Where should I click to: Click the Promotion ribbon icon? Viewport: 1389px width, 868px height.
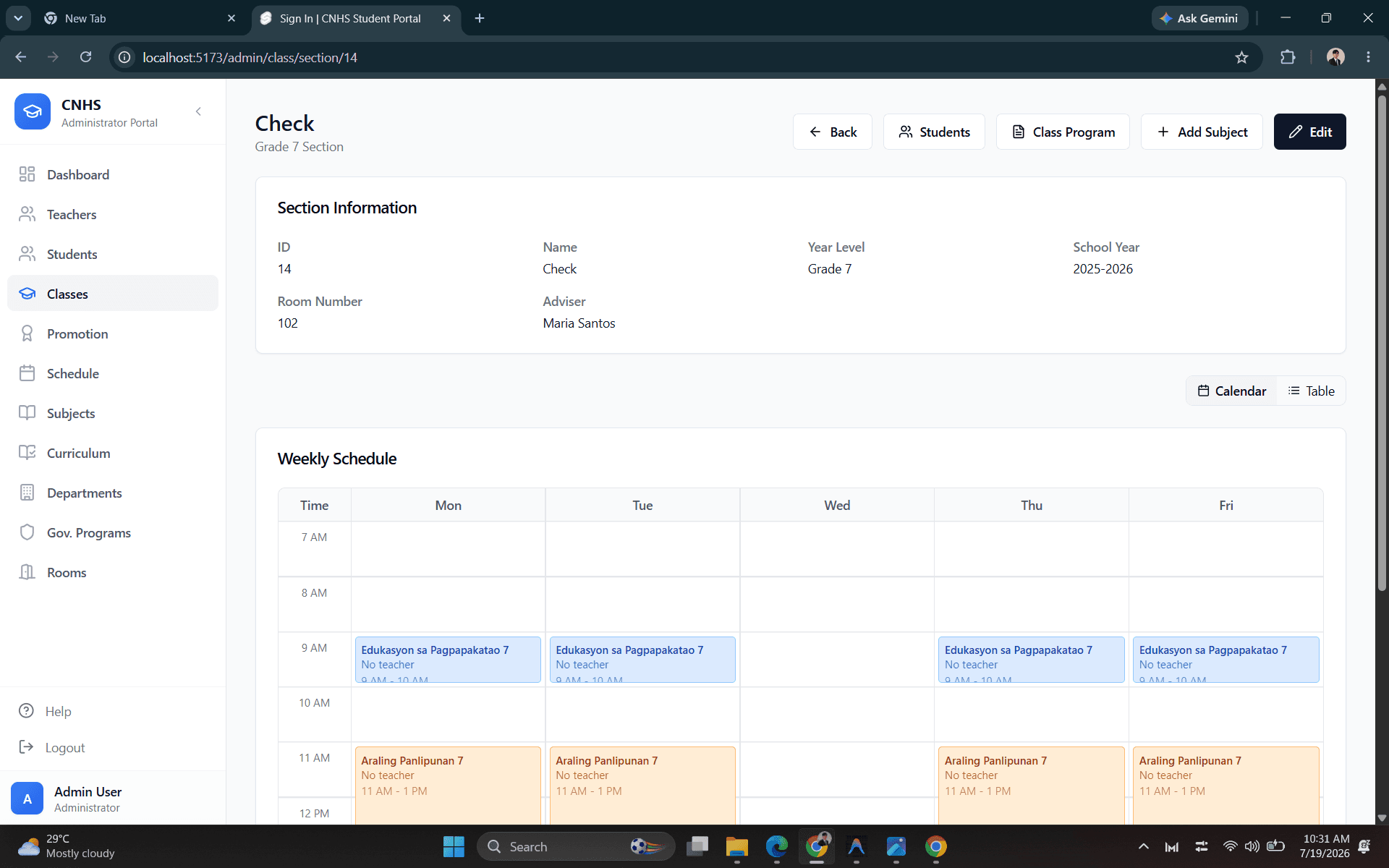click(x=27, y=333)
